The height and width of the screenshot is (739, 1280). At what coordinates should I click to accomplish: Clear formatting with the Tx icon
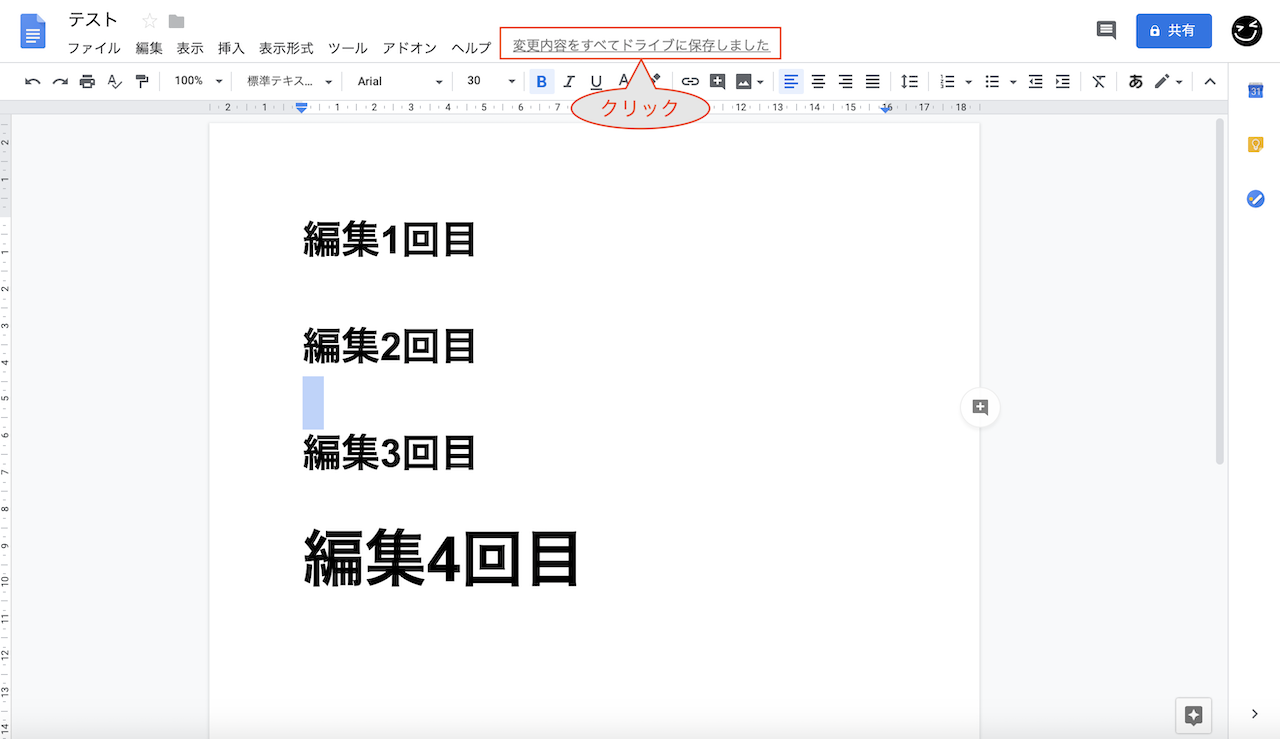(x=1098, y=81)
